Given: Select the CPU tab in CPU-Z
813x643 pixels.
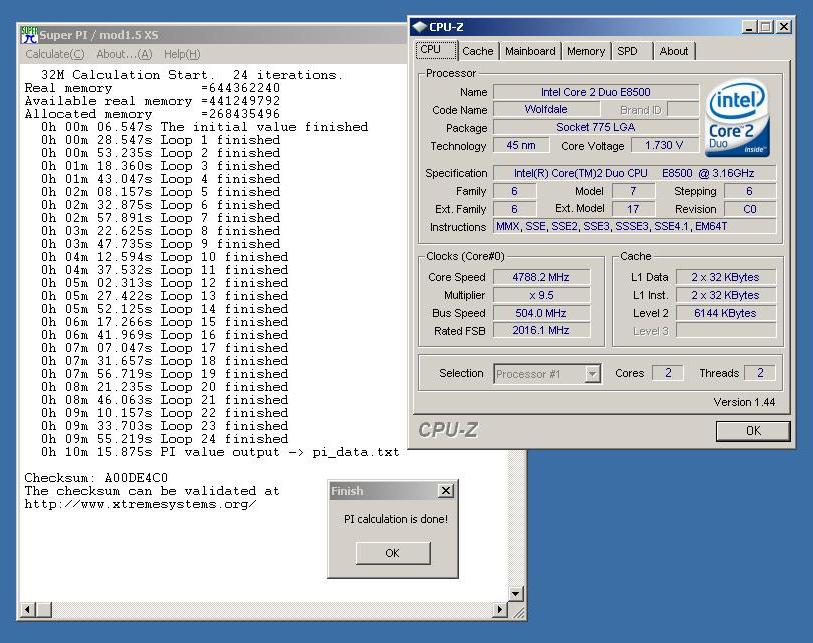Looking at the screenshot, I should click(436, 50).
